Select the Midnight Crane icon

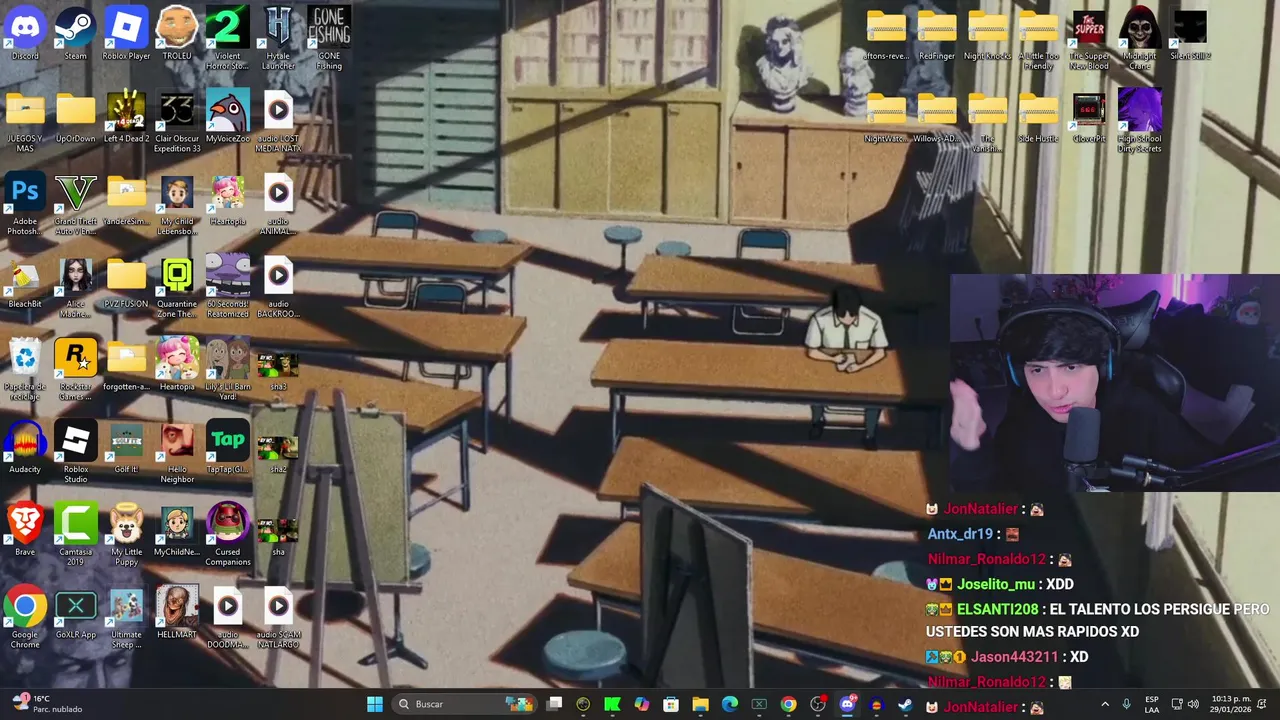(1140, 39)
